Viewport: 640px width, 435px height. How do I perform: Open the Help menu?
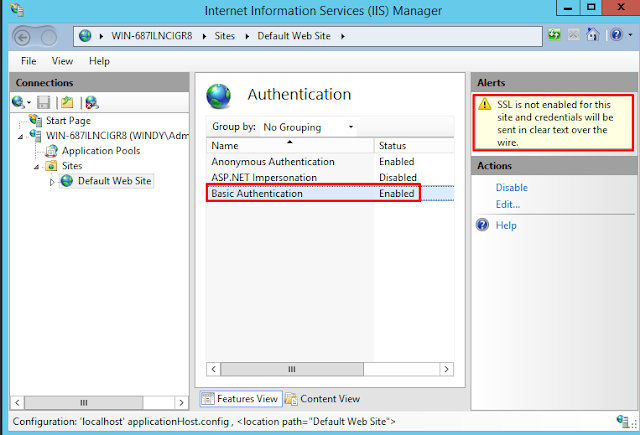point(99,61)
